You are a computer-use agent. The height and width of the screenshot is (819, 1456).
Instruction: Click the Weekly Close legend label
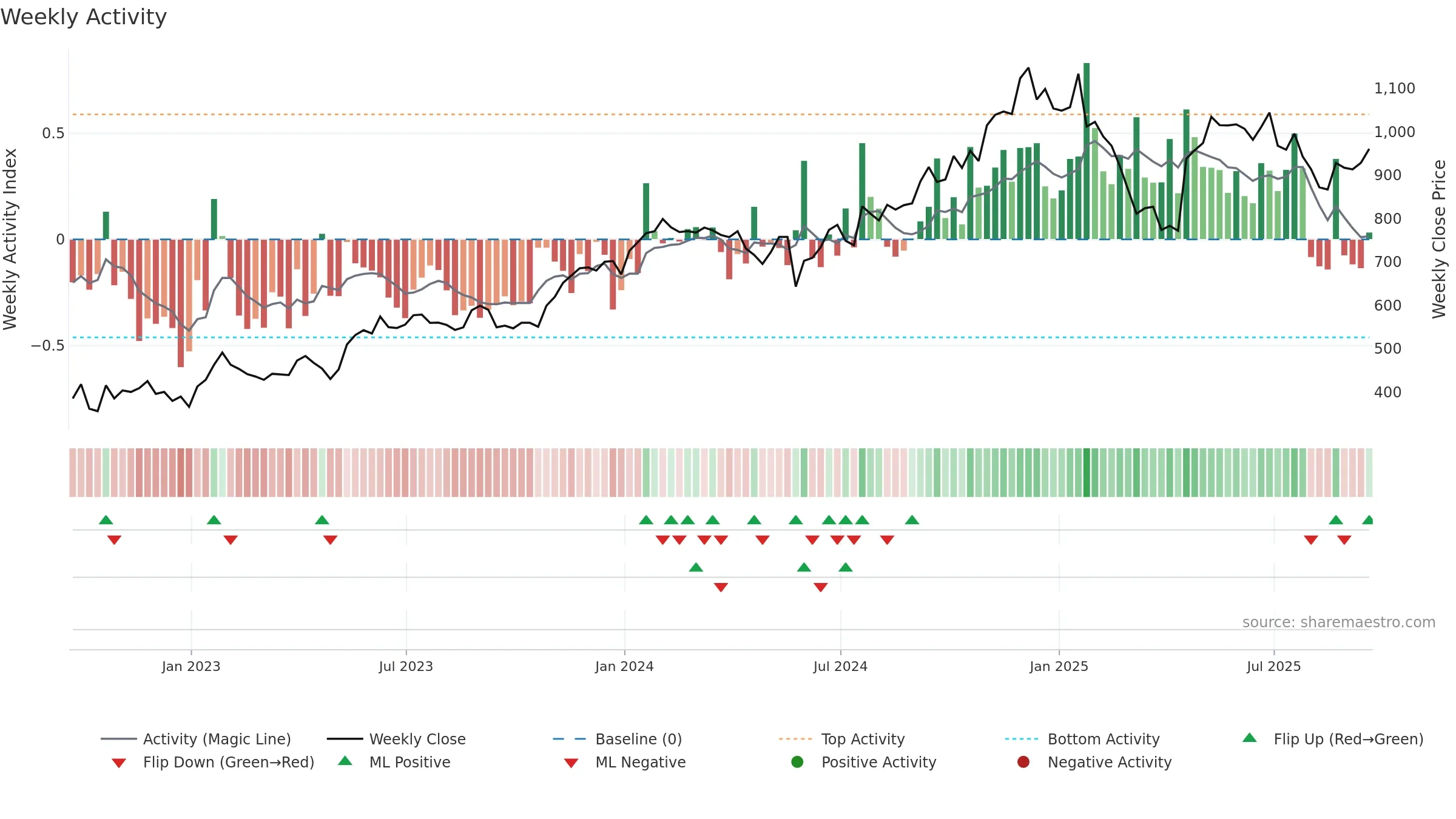point(417,739)
